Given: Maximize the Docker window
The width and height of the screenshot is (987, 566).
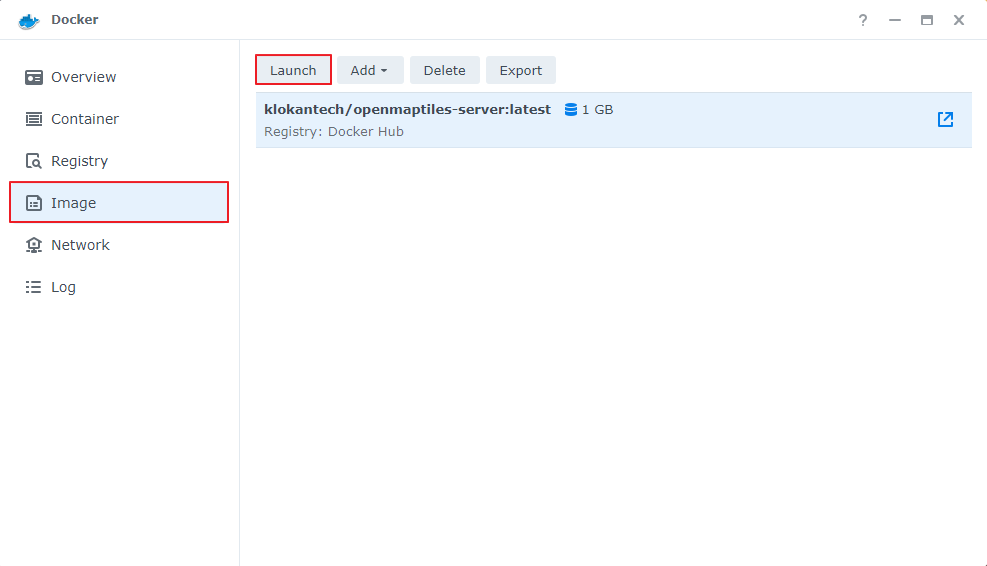Looking at the screenshot, I should coord(927,20).
